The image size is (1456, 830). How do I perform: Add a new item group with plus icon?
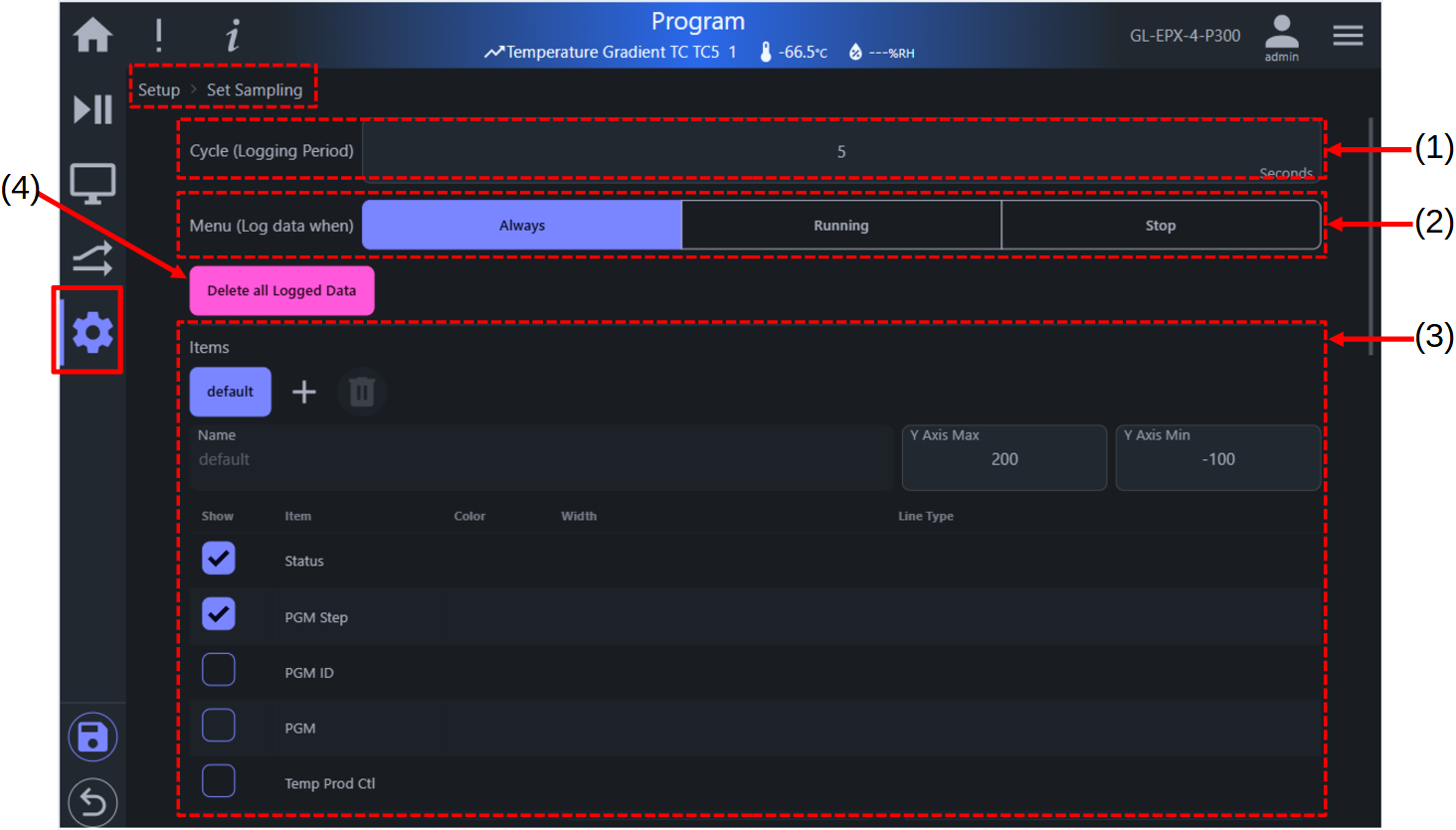pyautogui.click(x=304, y=392)
